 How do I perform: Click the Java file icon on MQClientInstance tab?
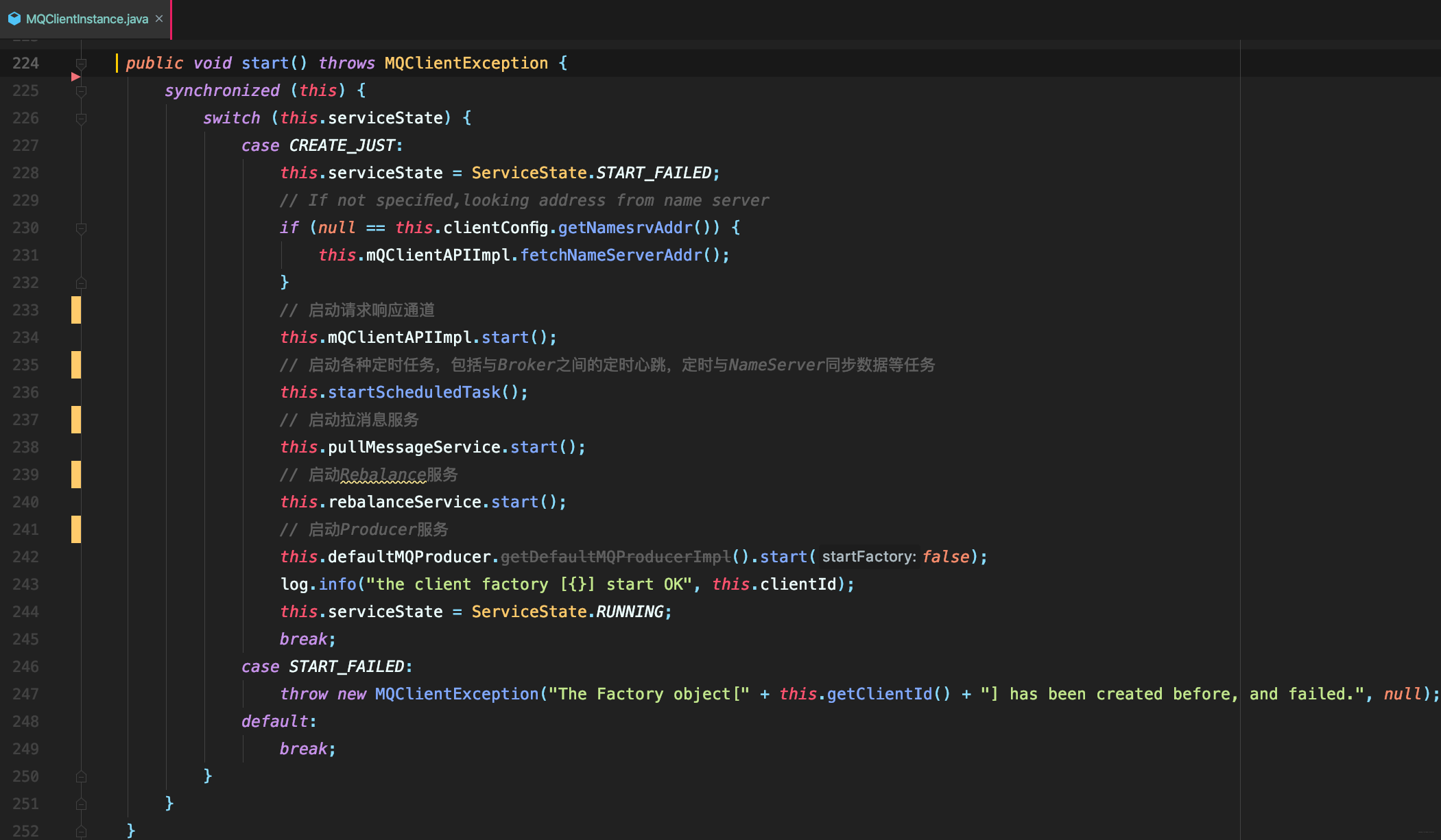[14, 19]
